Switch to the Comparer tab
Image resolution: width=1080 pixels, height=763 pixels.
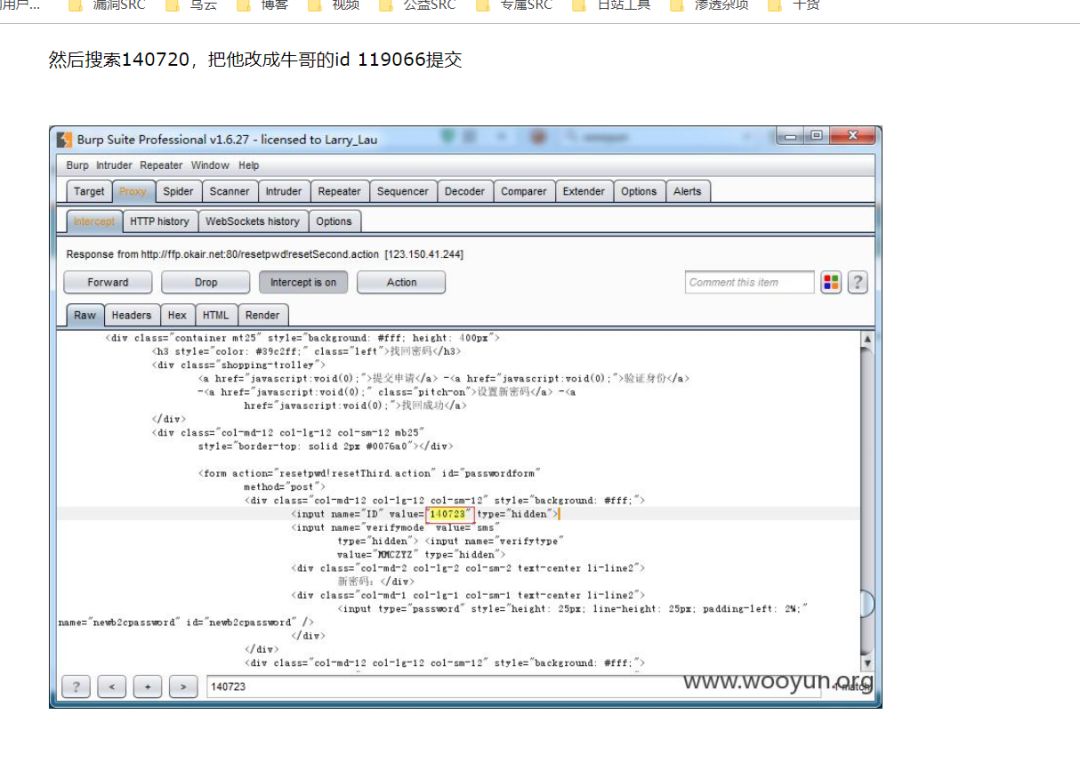coord(523,191)
